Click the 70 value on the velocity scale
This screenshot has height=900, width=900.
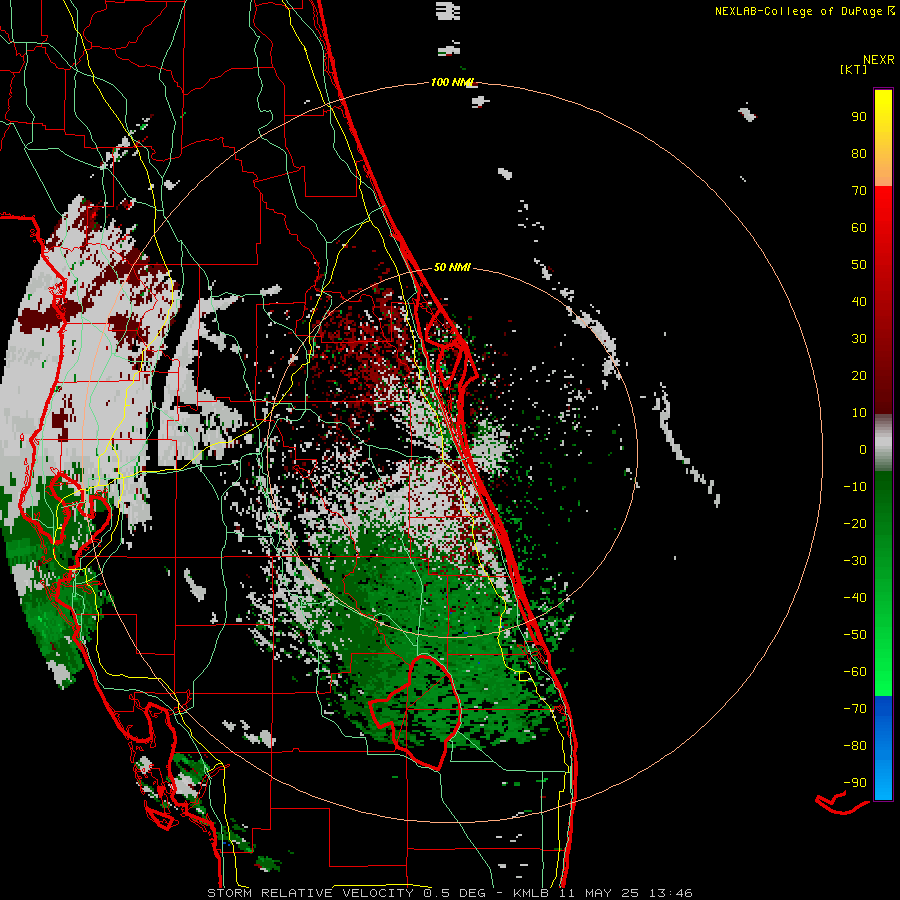(859, 191)
